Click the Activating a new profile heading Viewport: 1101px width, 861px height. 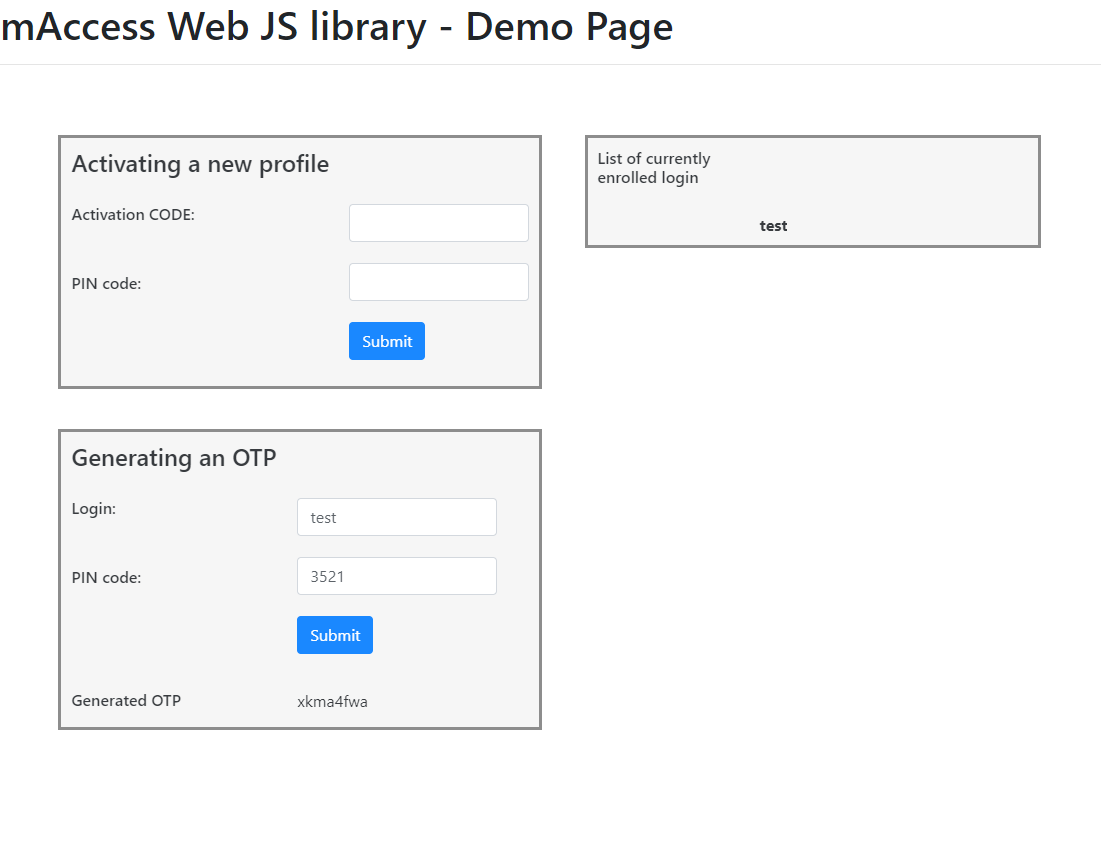point(200,164)
